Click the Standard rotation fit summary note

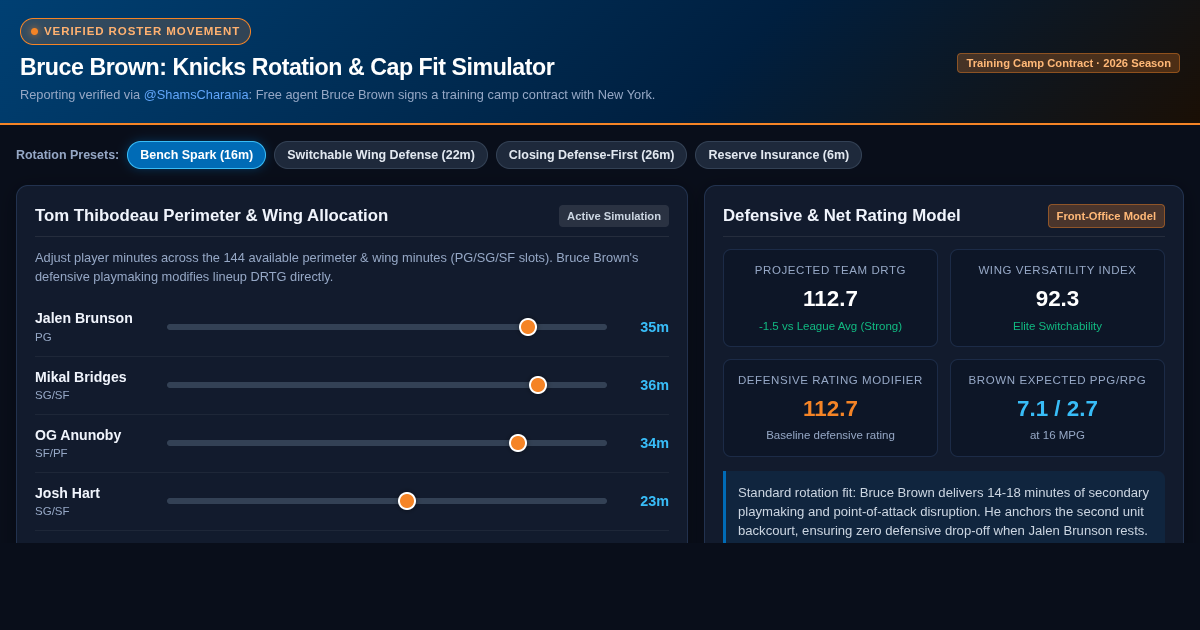click(944, 508)
